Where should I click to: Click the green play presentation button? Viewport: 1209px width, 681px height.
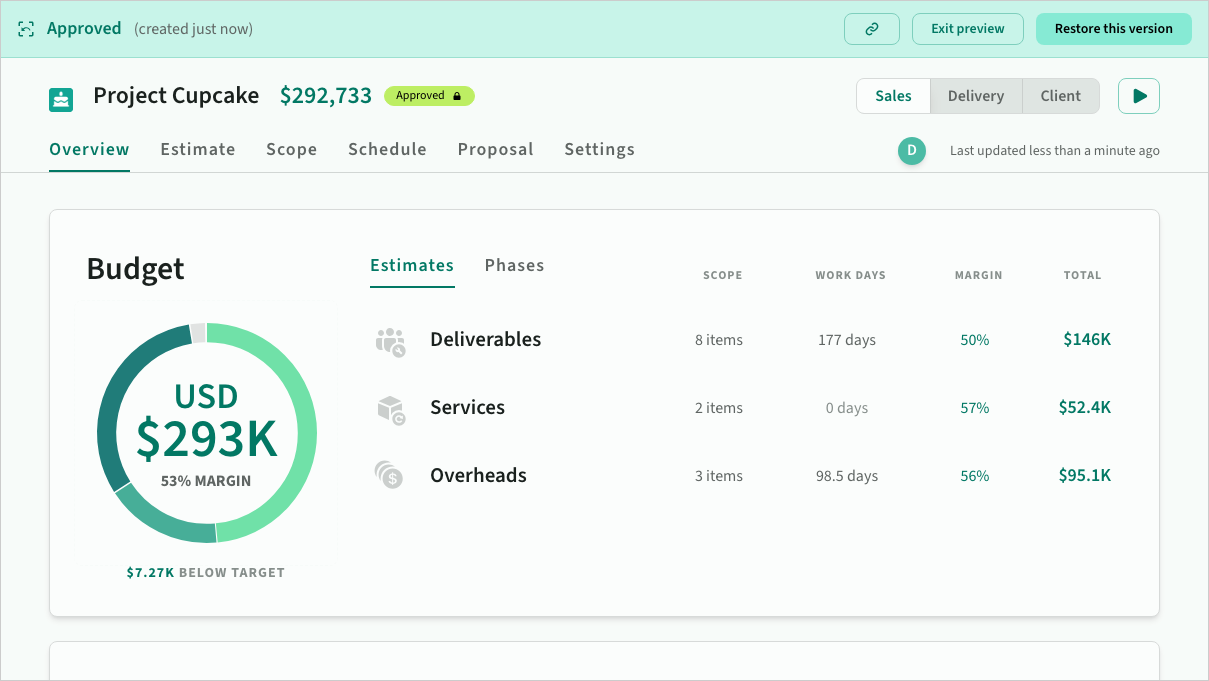[1138, 96]
